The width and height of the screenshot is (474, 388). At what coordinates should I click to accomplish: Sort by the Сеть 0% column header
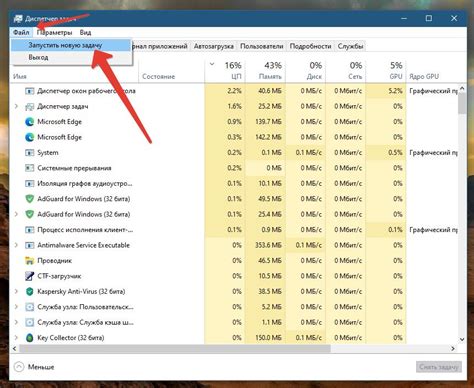[x=345, y=70]
